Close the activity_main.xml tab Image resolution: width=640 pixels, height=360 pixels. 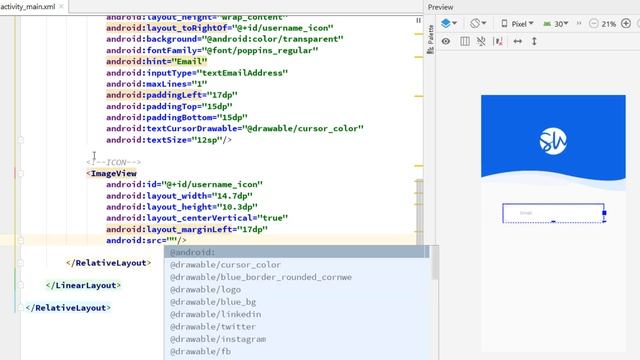[x=61, y=7]
